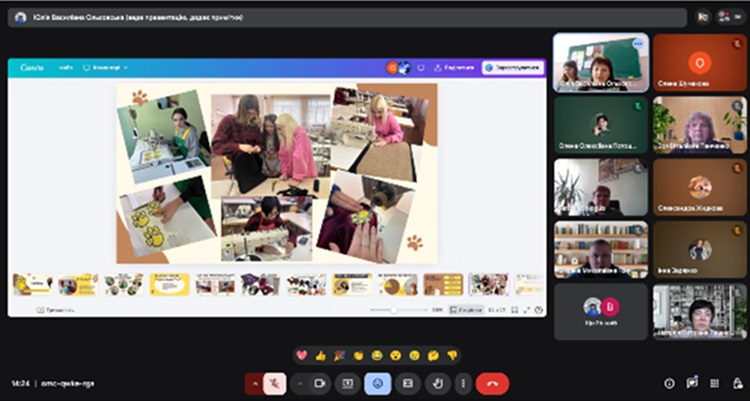Open Canva editing mode dropdown in header
Viewport: 750px width, 401px height.
(x=104, y=68)
